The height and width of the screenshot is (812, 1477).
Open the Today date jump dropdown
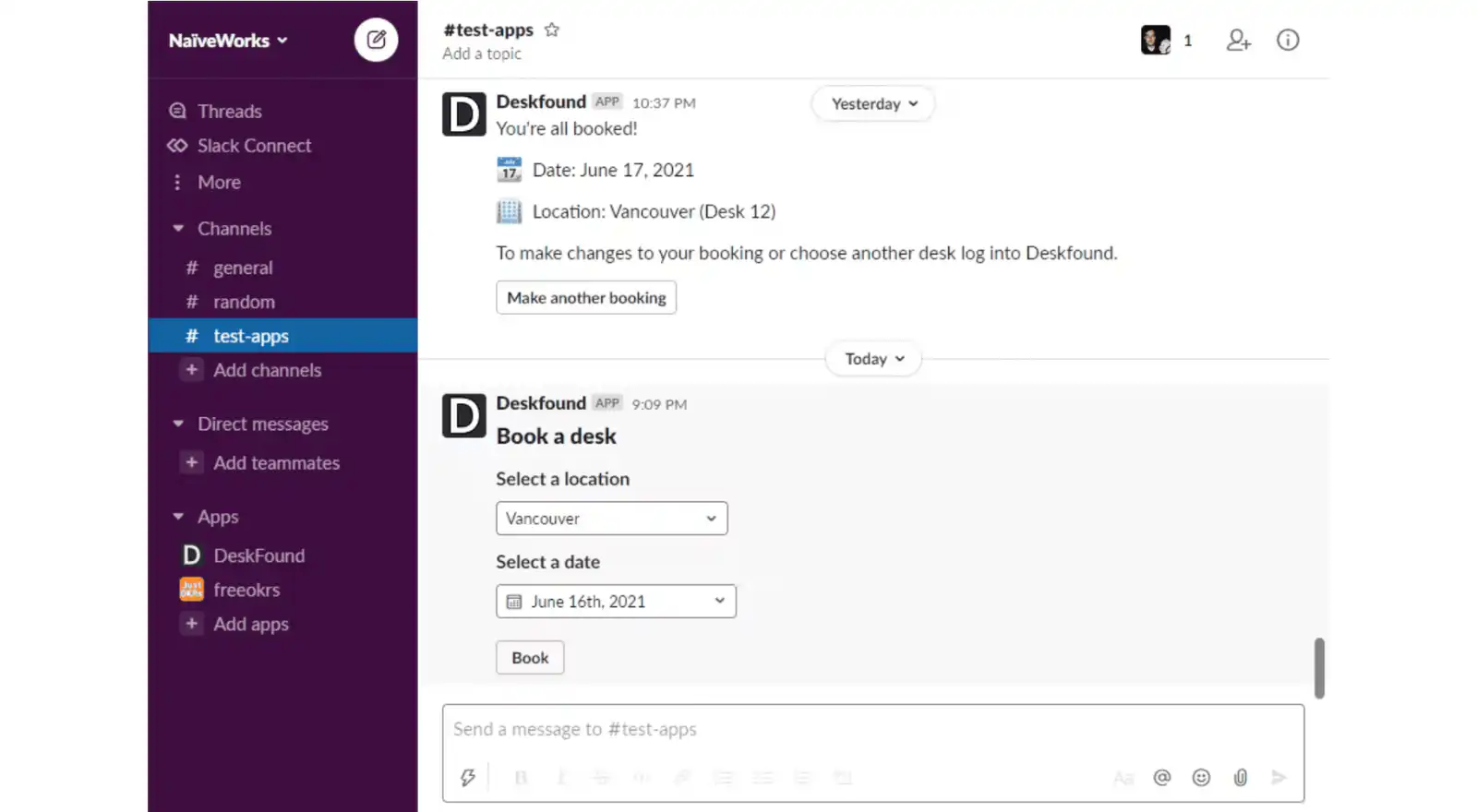pos(873,359)
